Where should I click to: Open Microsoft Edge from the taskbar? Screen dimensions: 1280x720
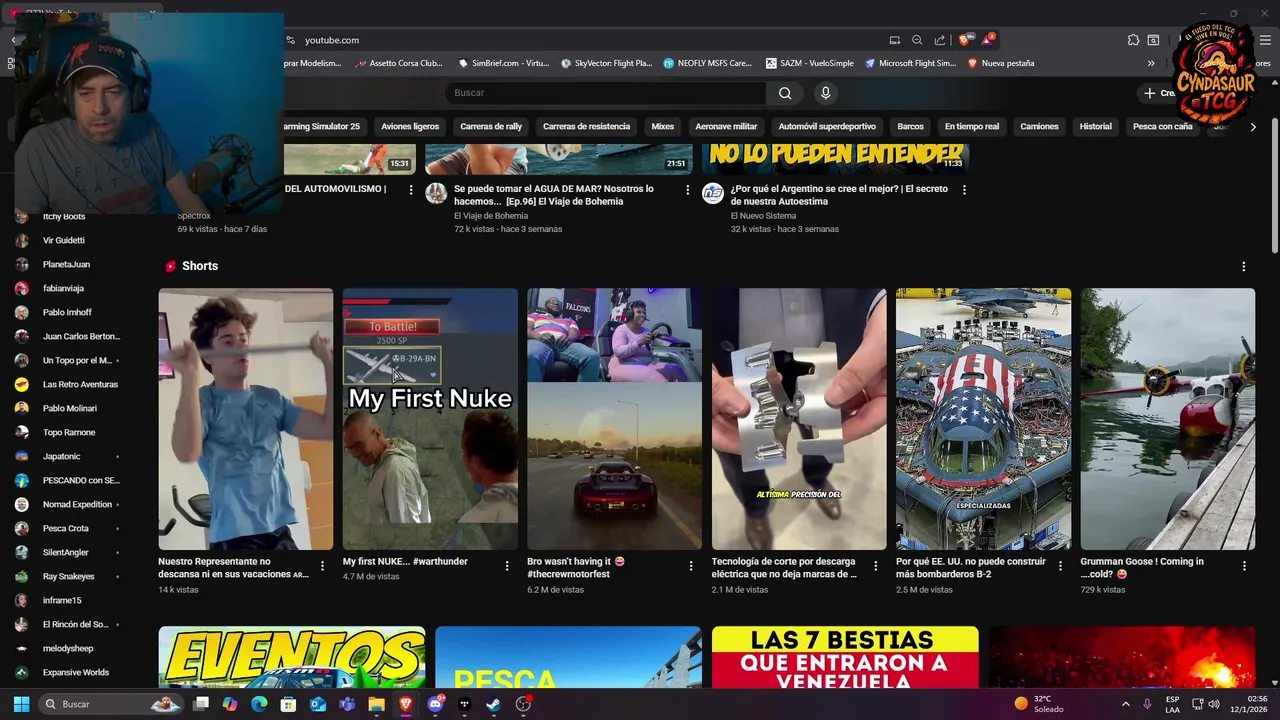coord(259,704)
